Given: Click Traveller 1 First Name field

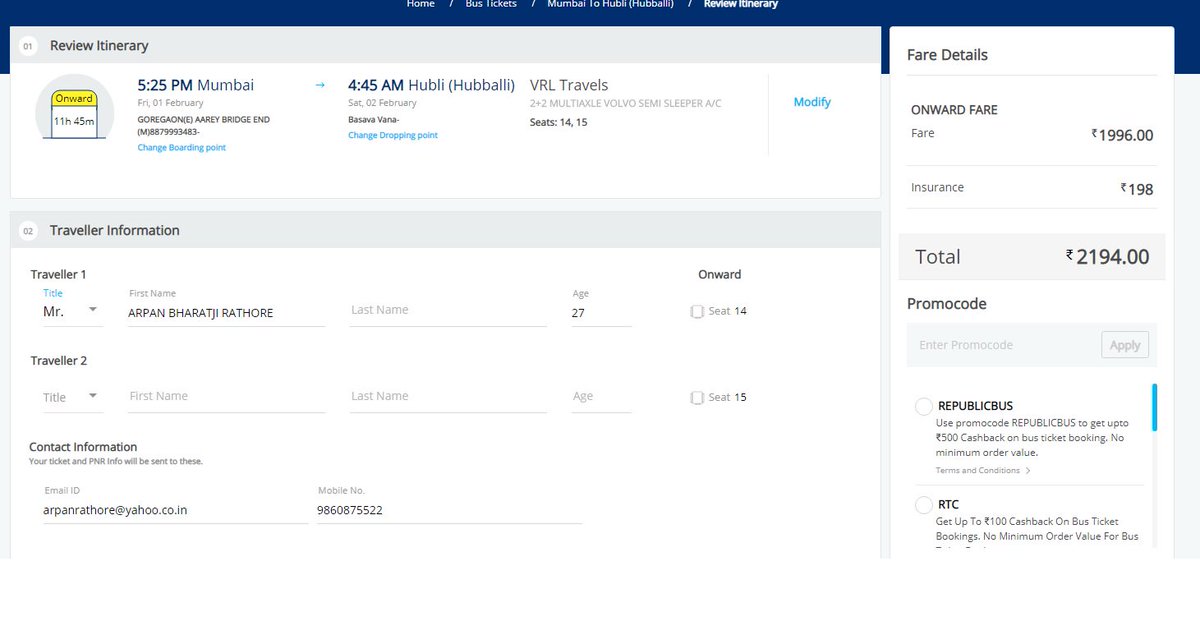Looking at the screenshot, I should pos(227,313).
